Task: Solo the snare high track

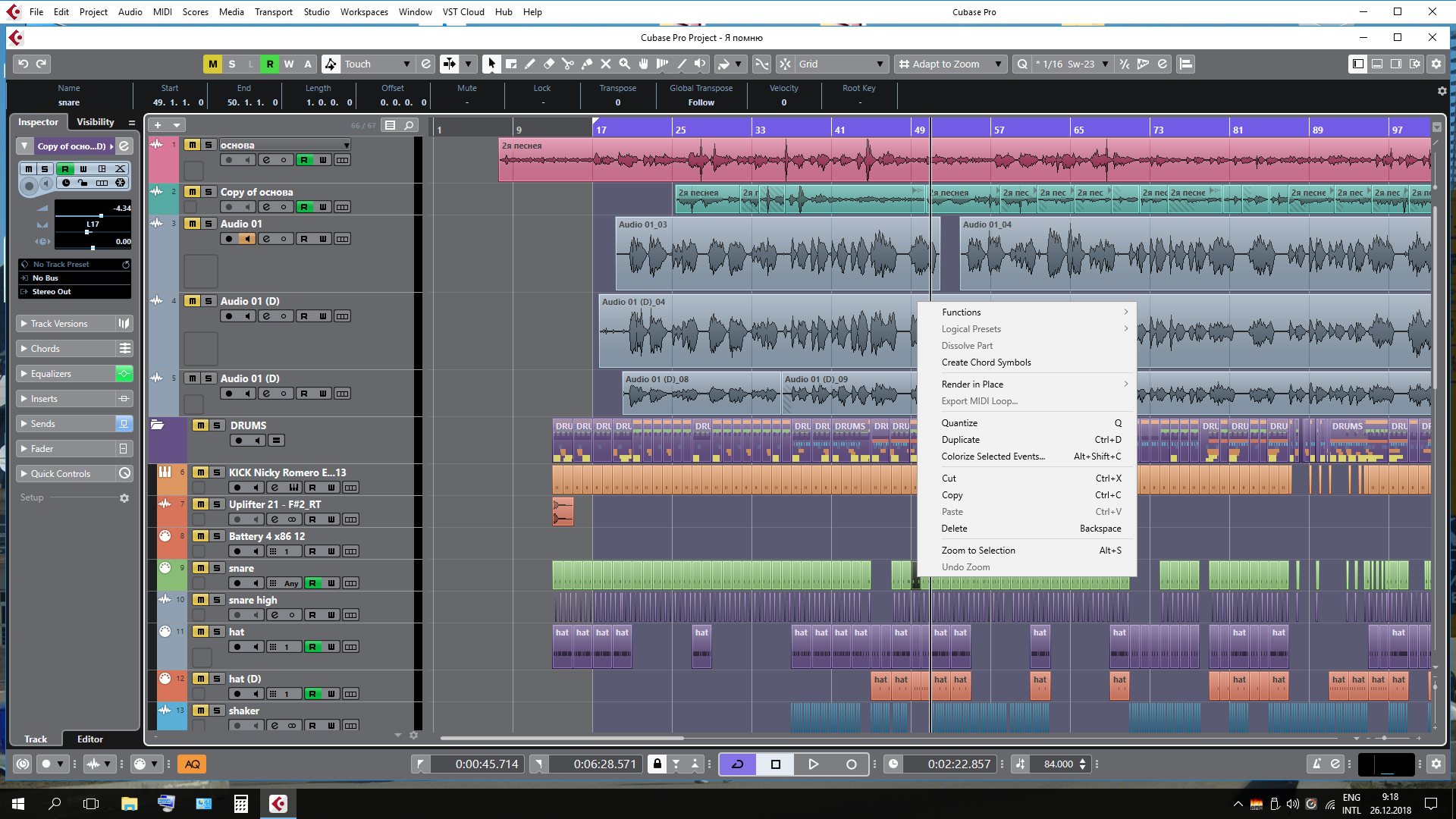Action: (217, 600)
